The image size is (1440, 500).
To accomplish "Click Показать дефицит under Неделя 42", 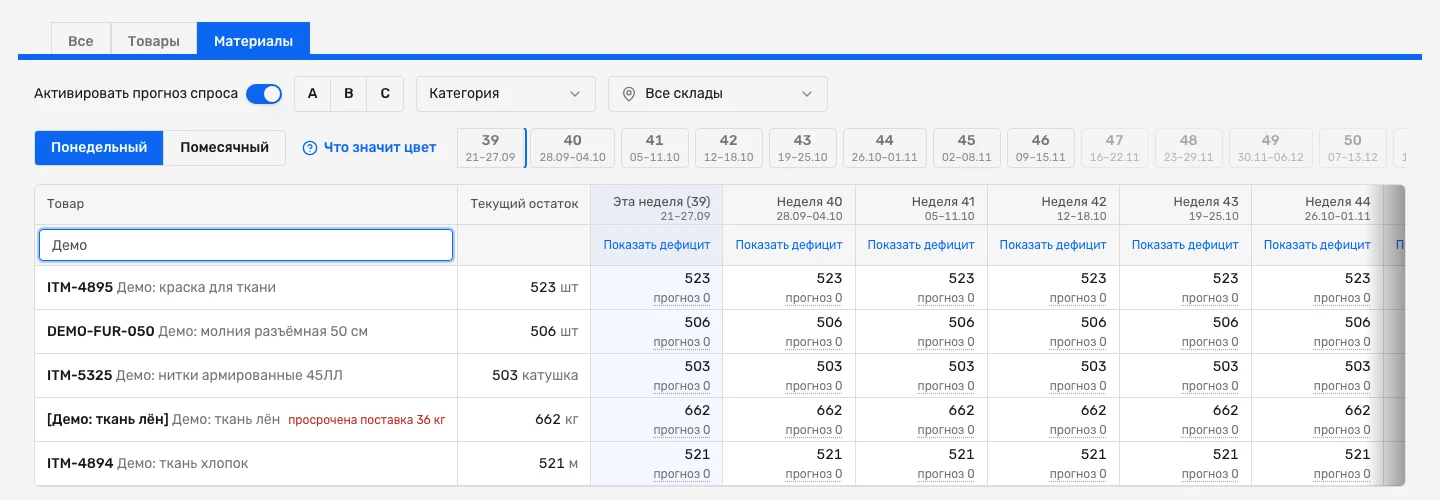I will 1053,245.
